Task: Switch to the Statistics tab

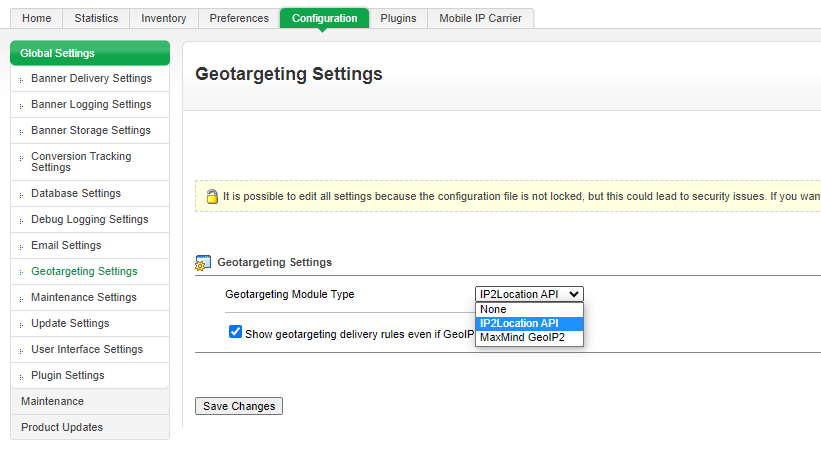Action: [x=96, y=18]
